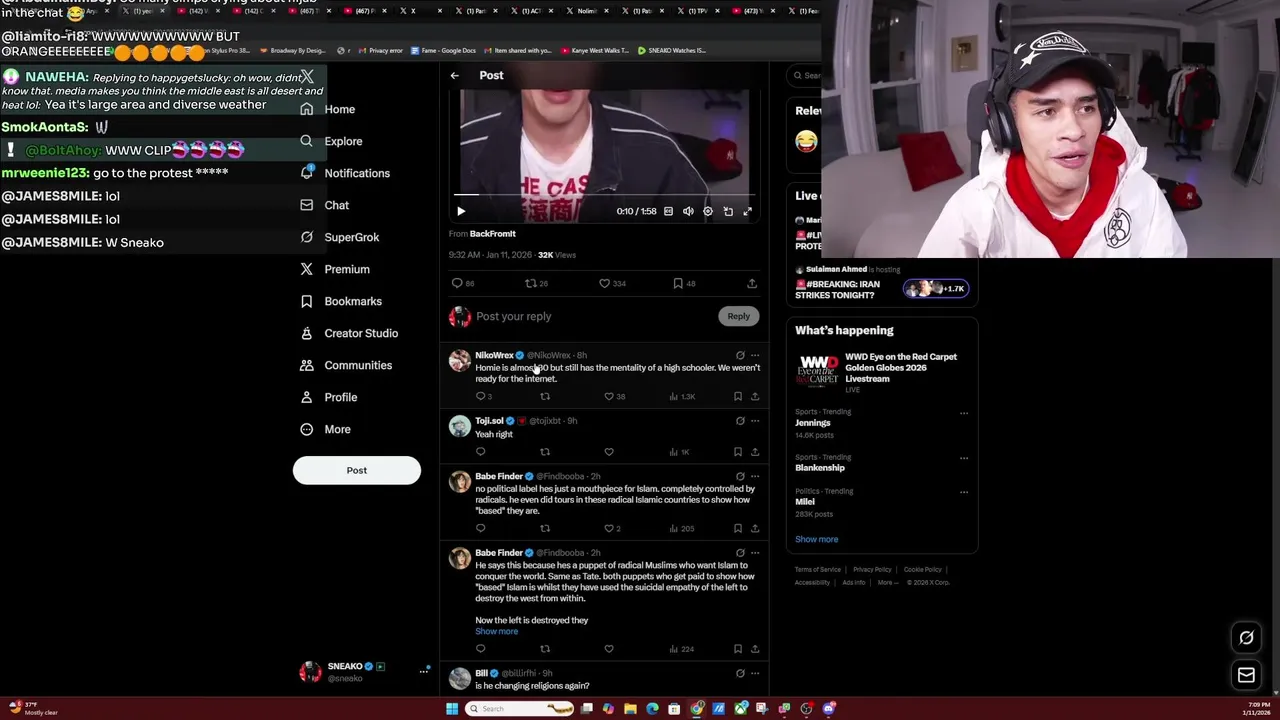Open the Milei trending topic
The width and height of the screenshot is (1280, 720).
(x=805, y=502)
